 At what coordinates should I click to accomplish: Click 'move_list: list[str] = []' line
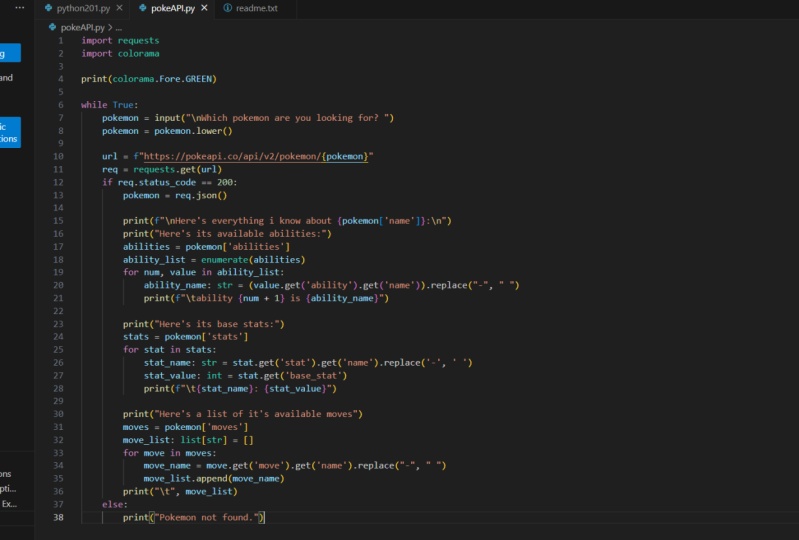click(x=188, y=440)
